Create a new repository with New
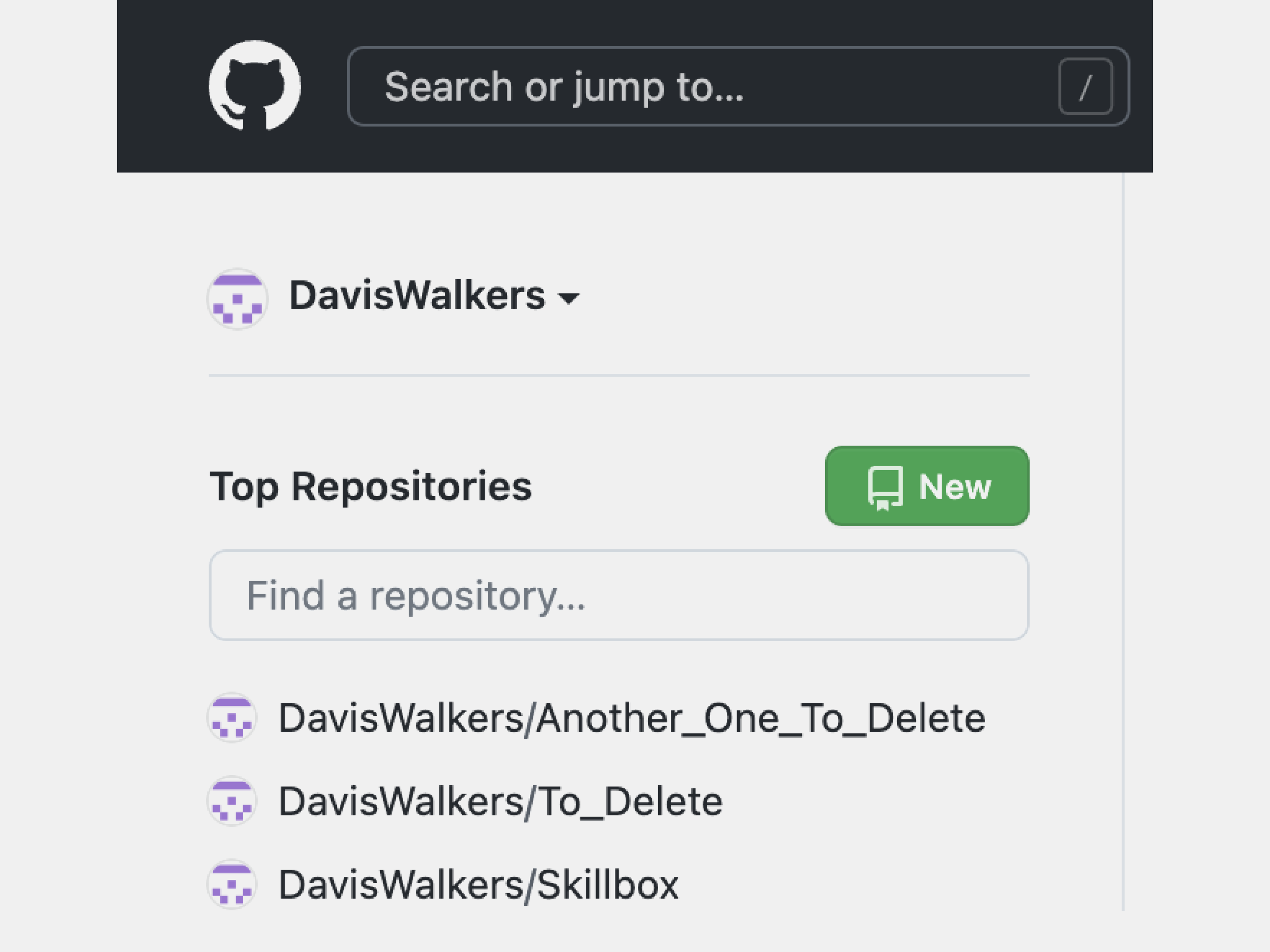1270x952 pixels. pos(927,486)
